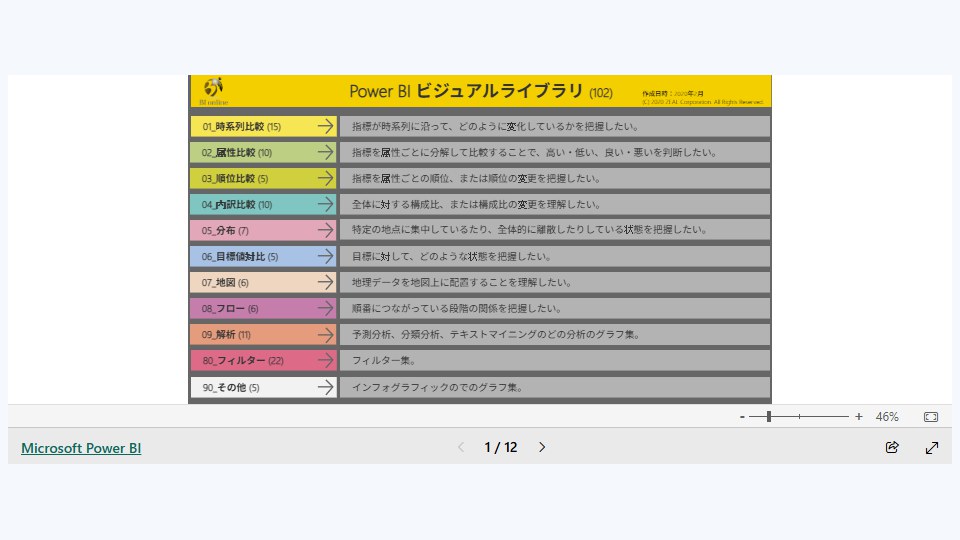Click arrow beside 06_目標値対比

326,256
